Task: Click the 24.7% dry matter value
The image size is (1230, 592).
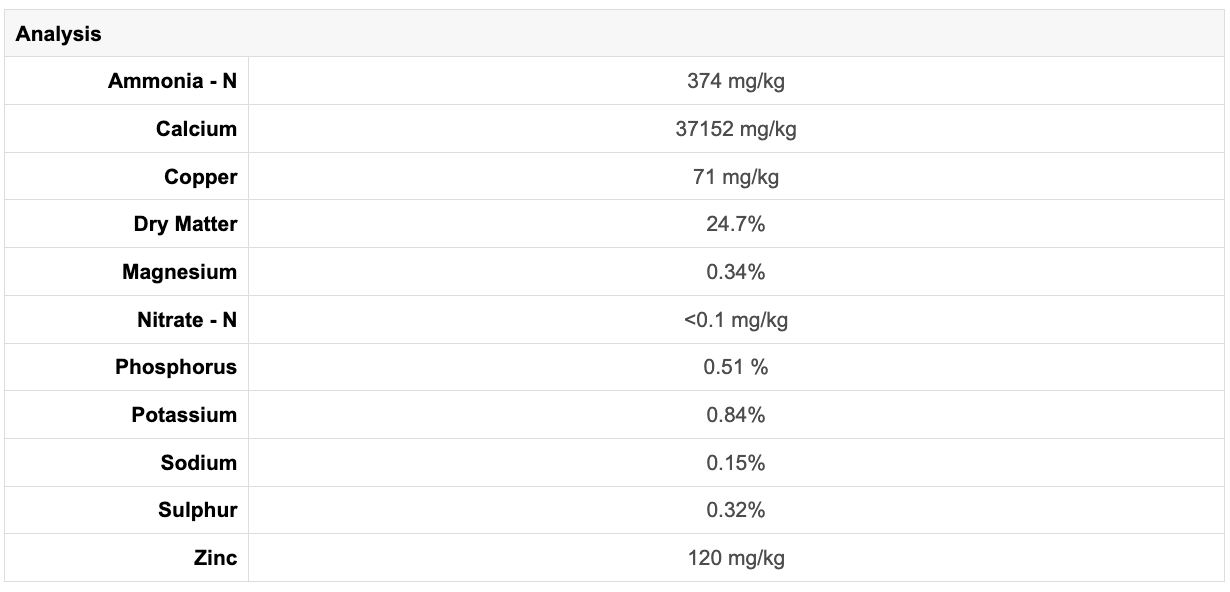Action: click(x=735, y=224)
